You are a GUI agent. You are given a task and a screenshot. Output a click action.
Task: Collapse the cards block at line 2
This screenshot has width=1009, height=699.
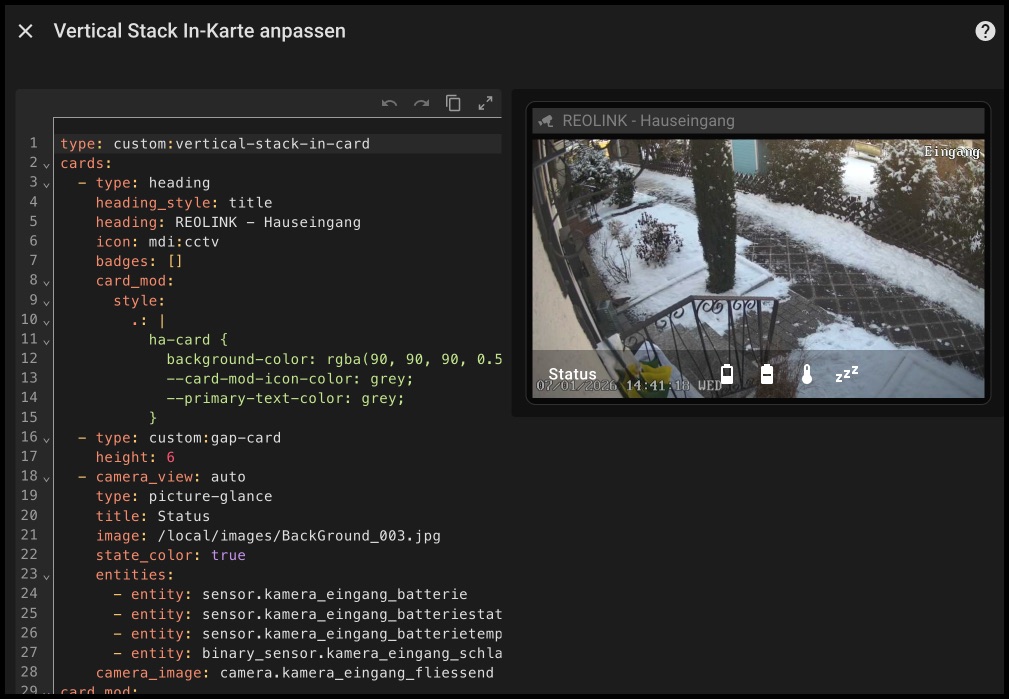click(x=47, y=164)
